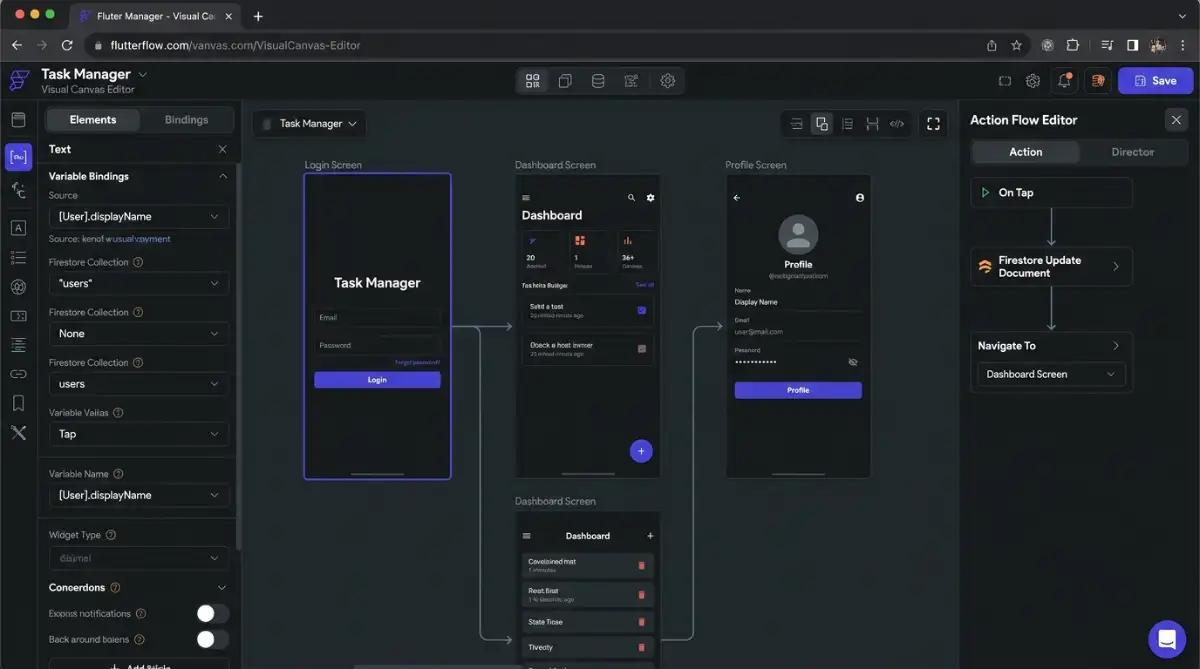Open the chat support bubble icon
Screen dimensions: 1200x669
click(x=1166, y=638)
